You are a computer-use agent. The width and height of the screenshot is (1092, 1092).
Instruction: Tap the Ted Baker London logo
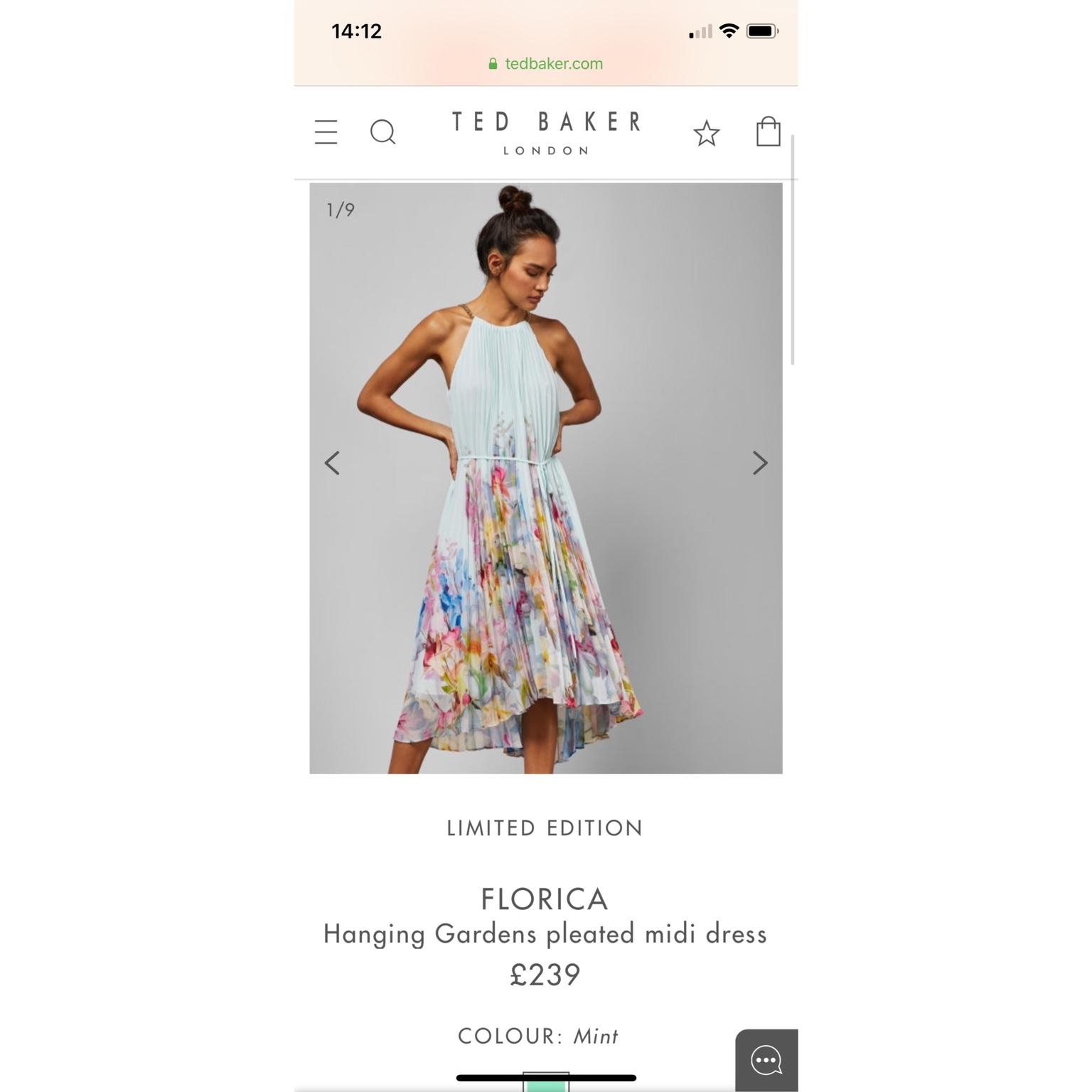tap(546, 133)
